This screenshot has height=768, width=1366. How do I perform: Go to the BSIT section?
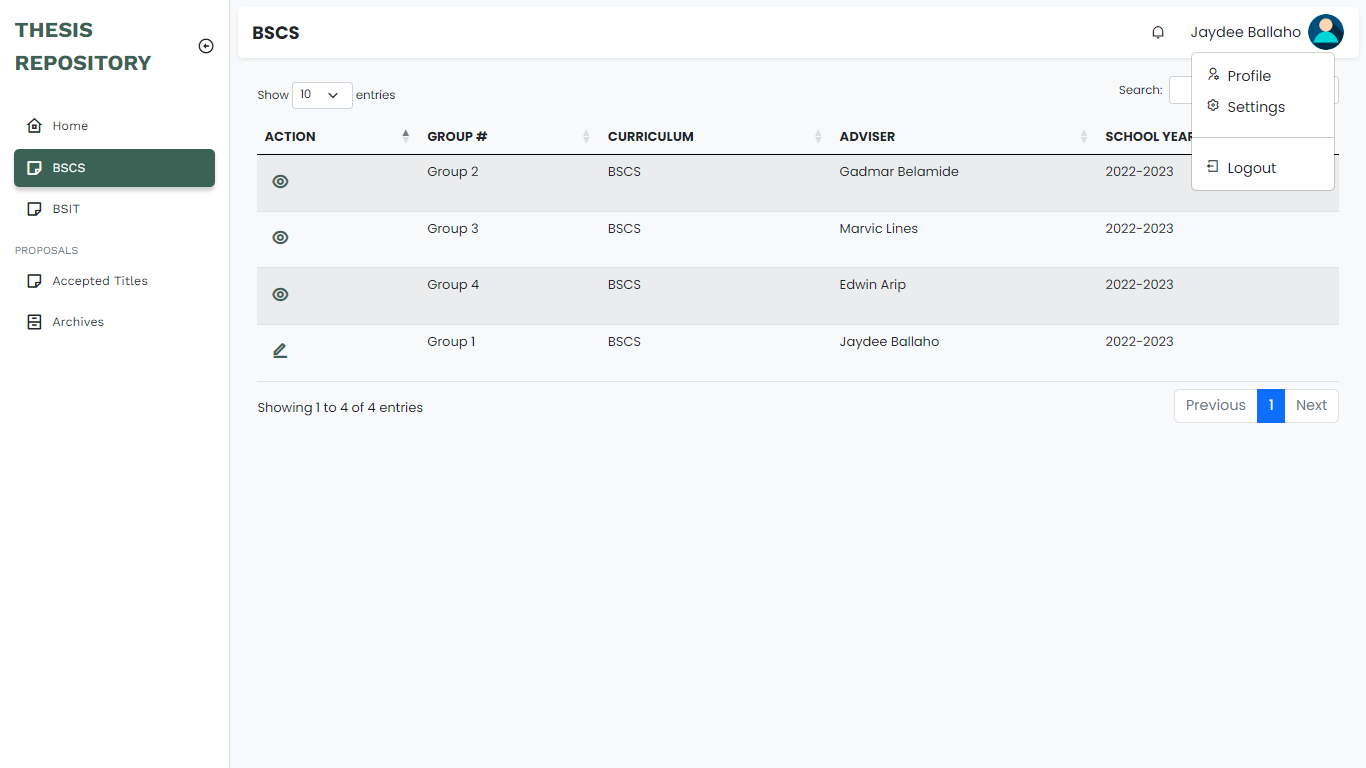pyautogui.click(x=66, y=209)
